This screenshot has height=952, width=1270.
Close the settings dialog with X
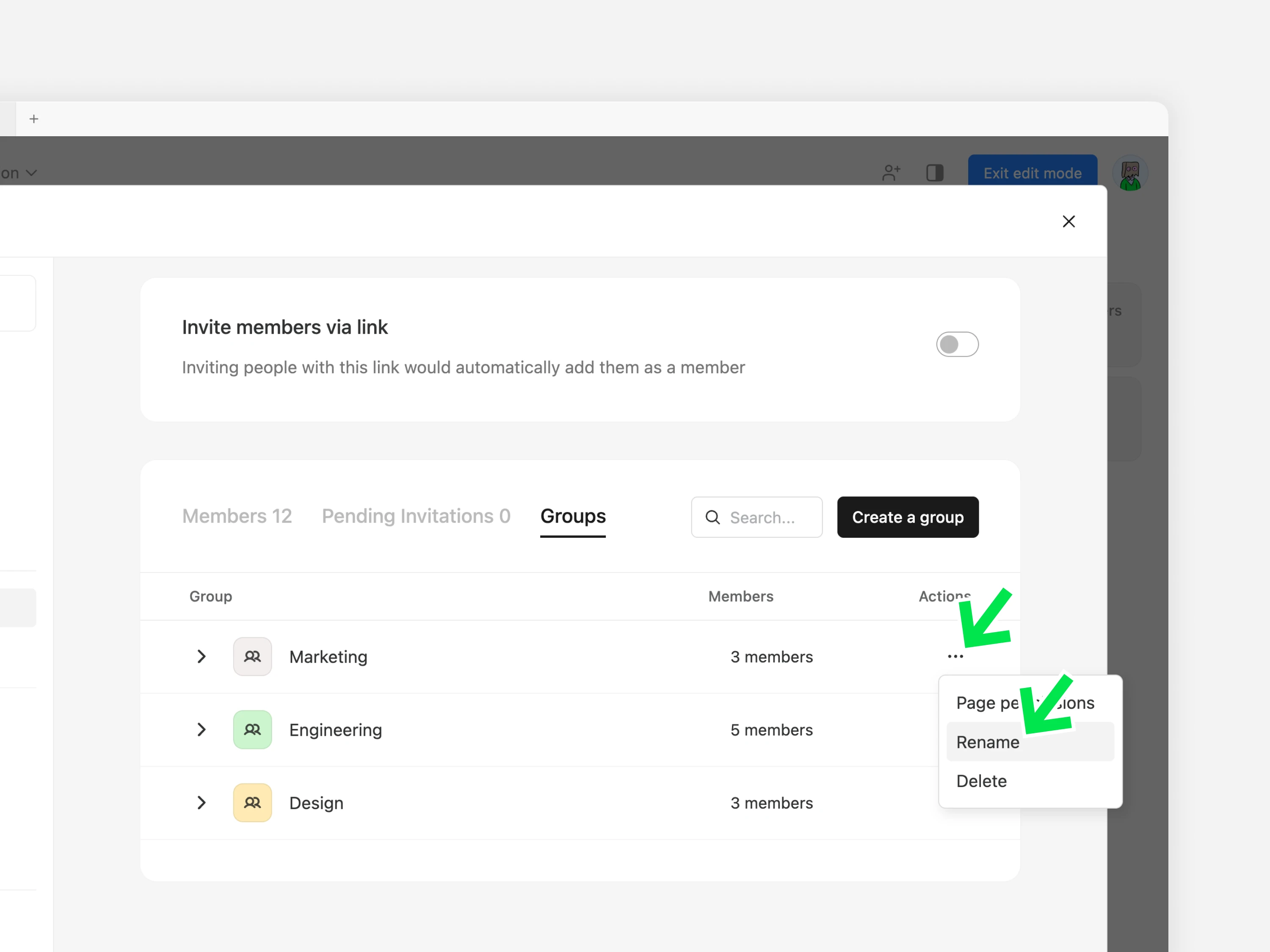click(1068, 222)
